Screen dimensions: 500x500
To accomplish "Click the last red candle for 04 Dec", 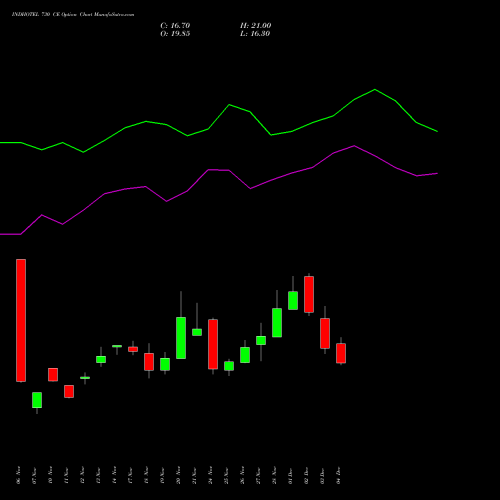I will (x=341, y=353).
